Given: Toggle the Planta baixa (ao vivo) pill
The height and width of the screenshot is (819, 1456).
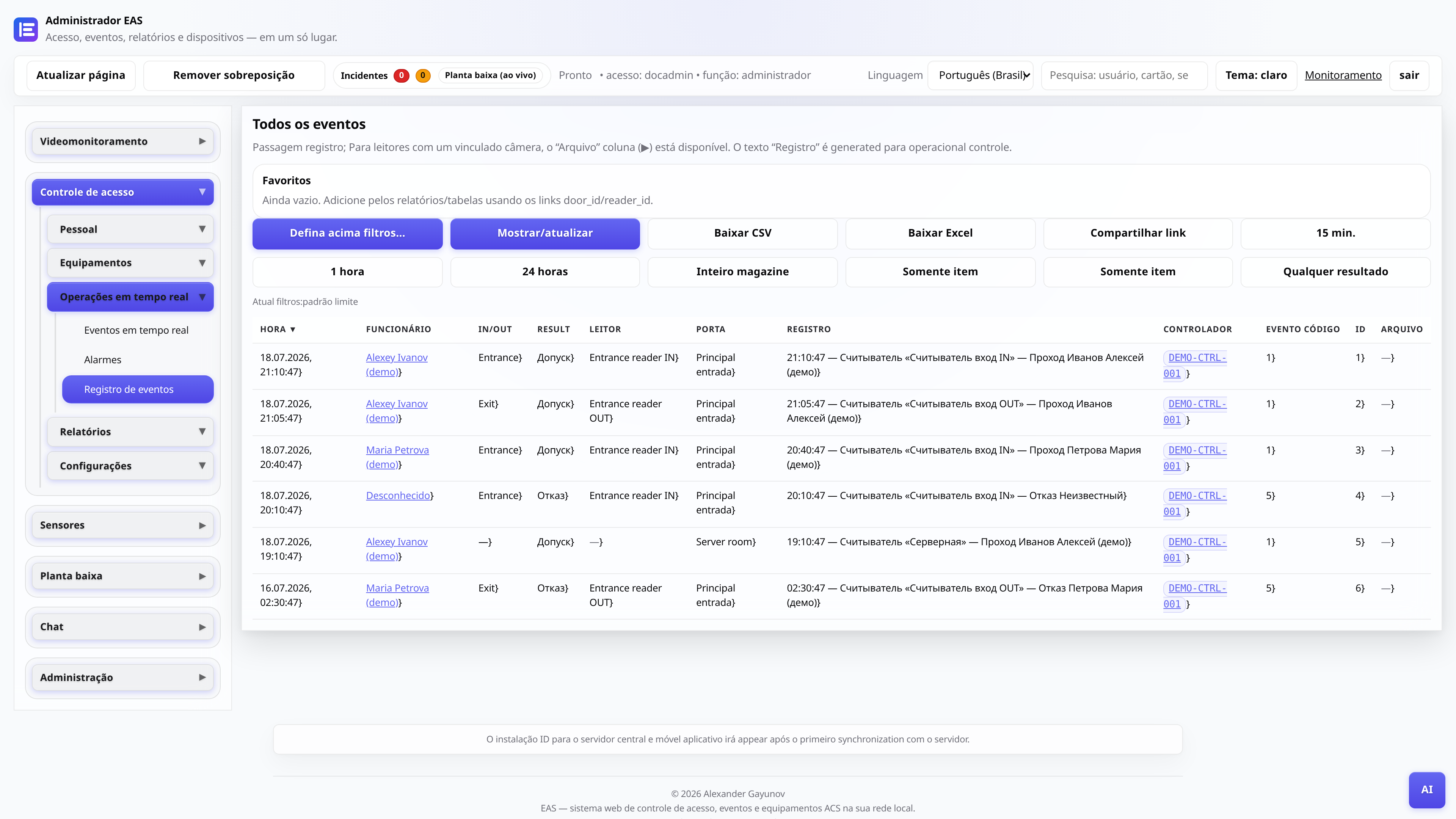Looking at the screenshot, I should tap(490, 75).
